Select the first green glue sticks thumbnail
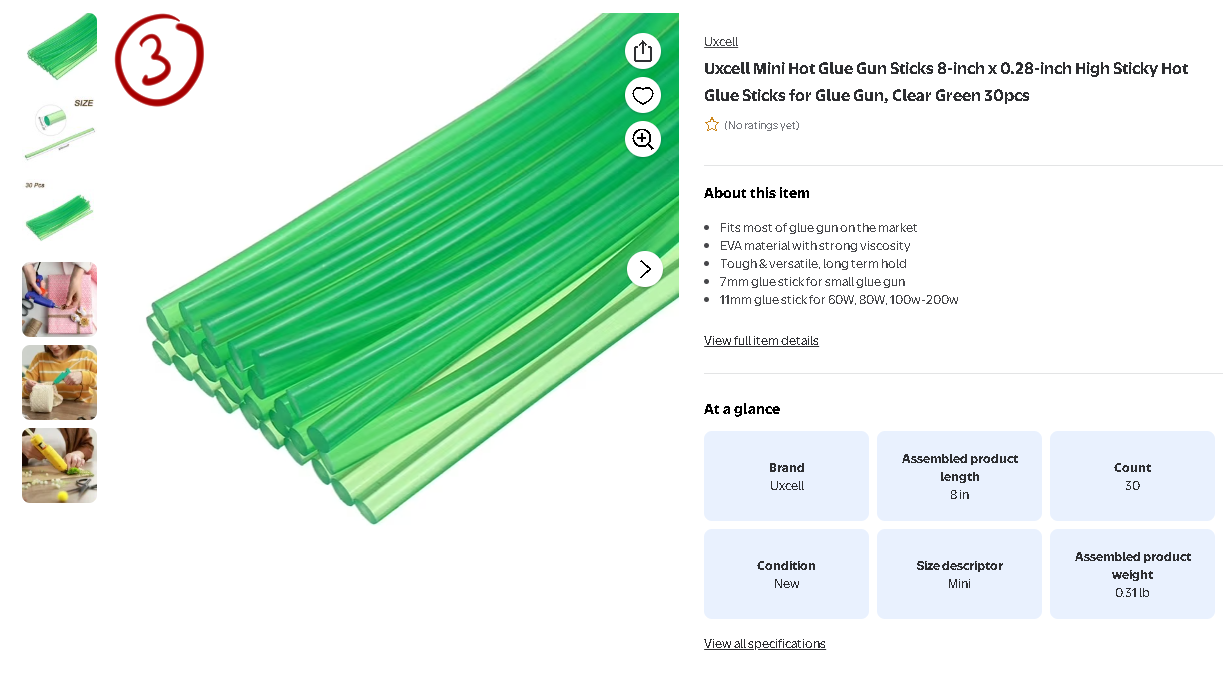The height and width of the screenshot is (678, 1230). (x=60, y=50)
